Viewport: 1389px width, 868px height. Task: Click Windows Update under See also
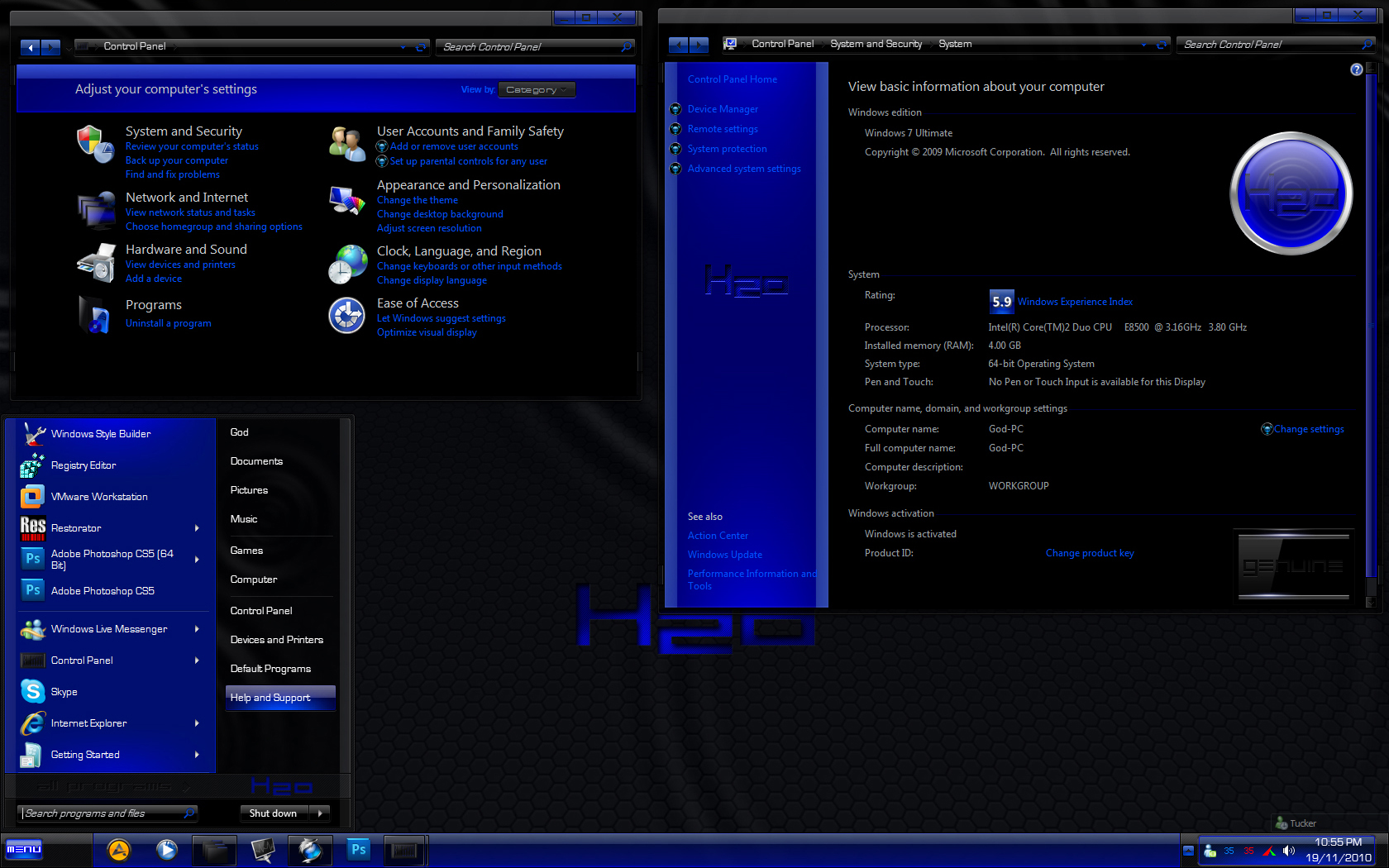click(725, 555)
